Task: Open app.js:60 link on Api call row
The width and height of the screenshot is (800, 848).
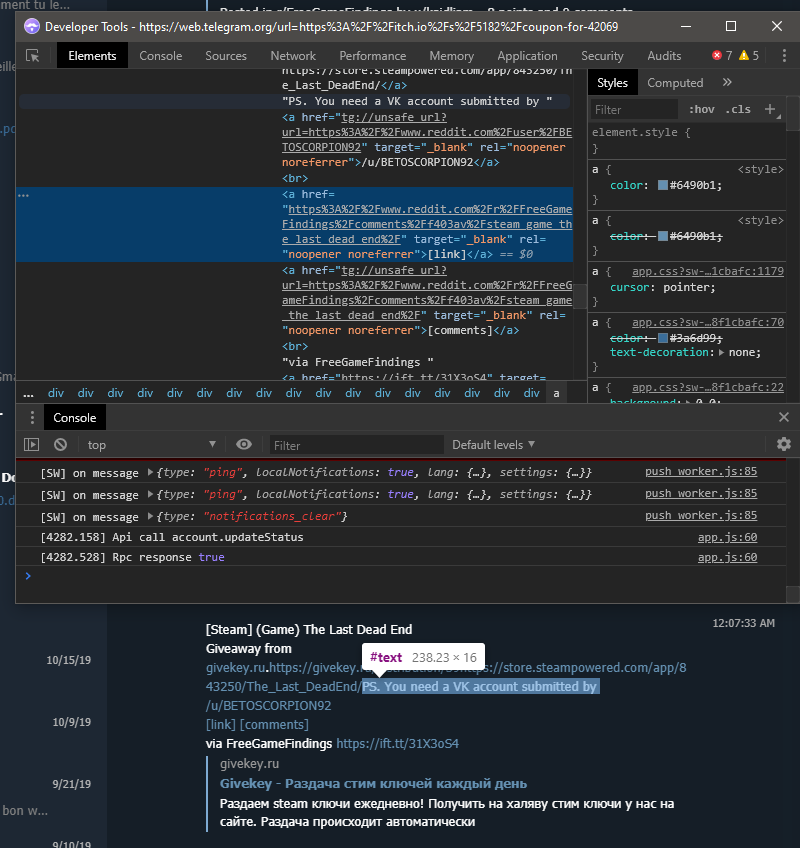Action: [728, 537]
